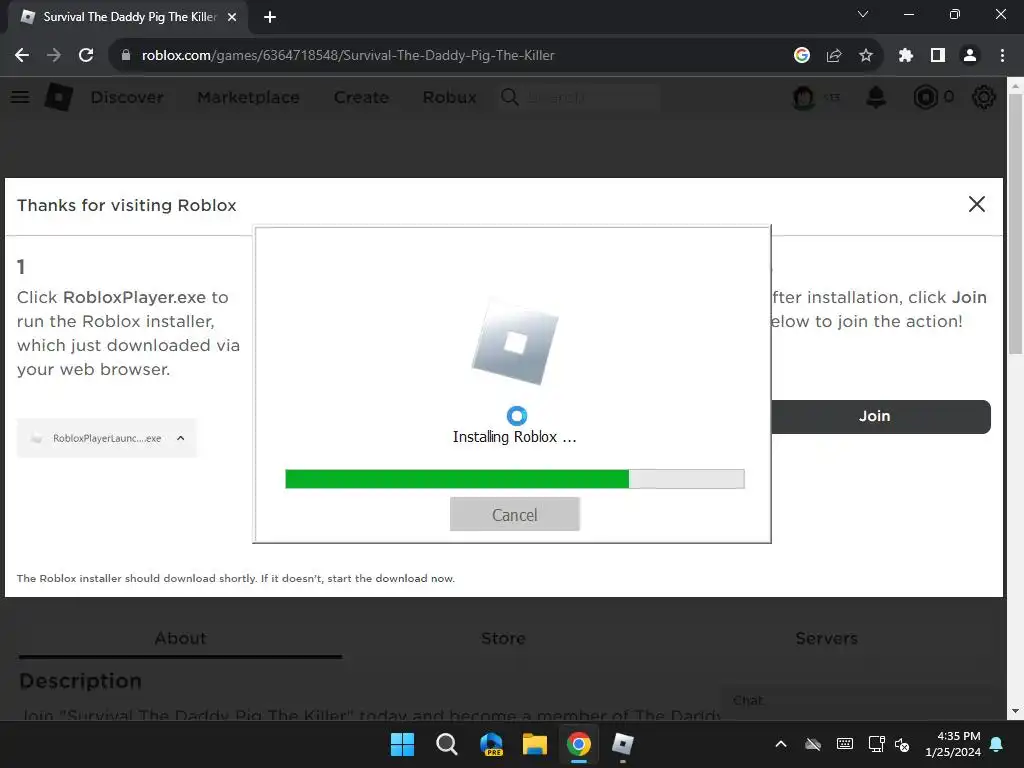Click the padlock site info icon

(126, 55)
